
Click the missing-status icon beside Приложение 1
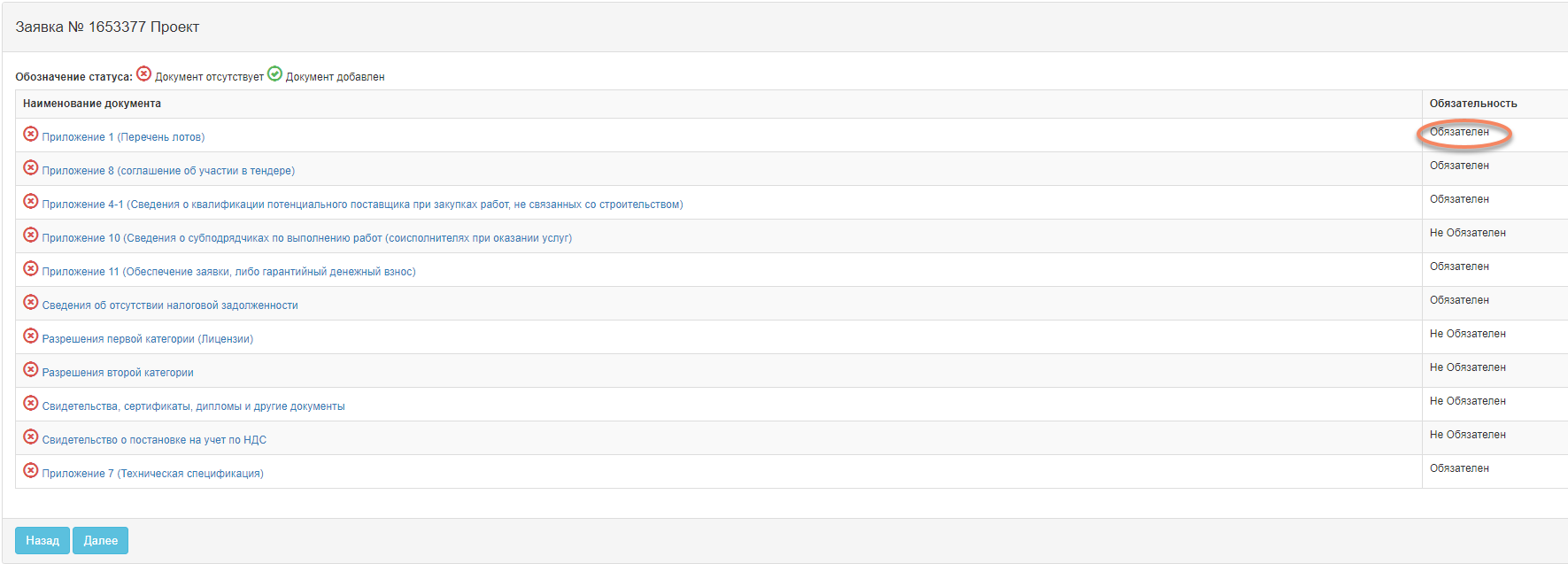[31, 134]
